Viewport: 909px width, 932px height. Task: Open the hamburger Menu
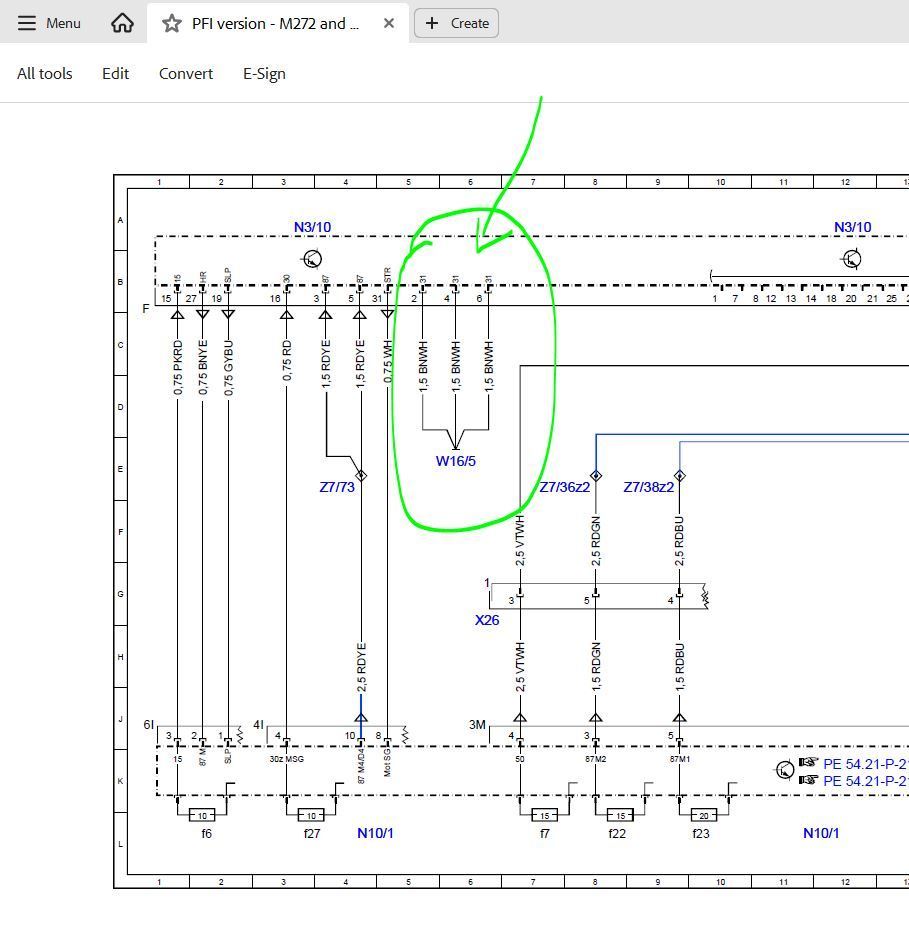[49, 23]
